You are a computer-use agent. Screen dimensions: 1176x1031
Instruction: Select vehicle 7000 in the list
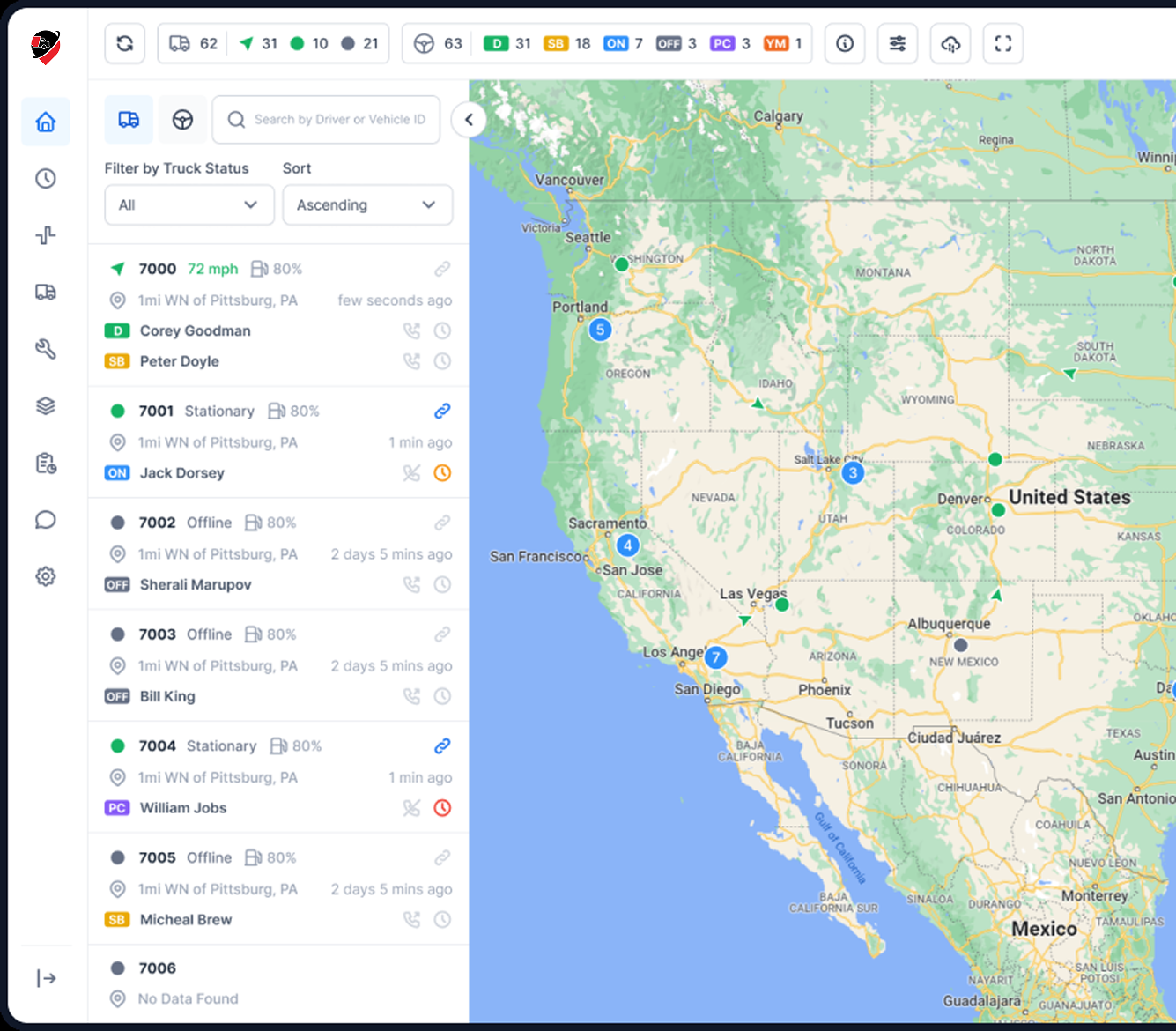pos(158,269)
